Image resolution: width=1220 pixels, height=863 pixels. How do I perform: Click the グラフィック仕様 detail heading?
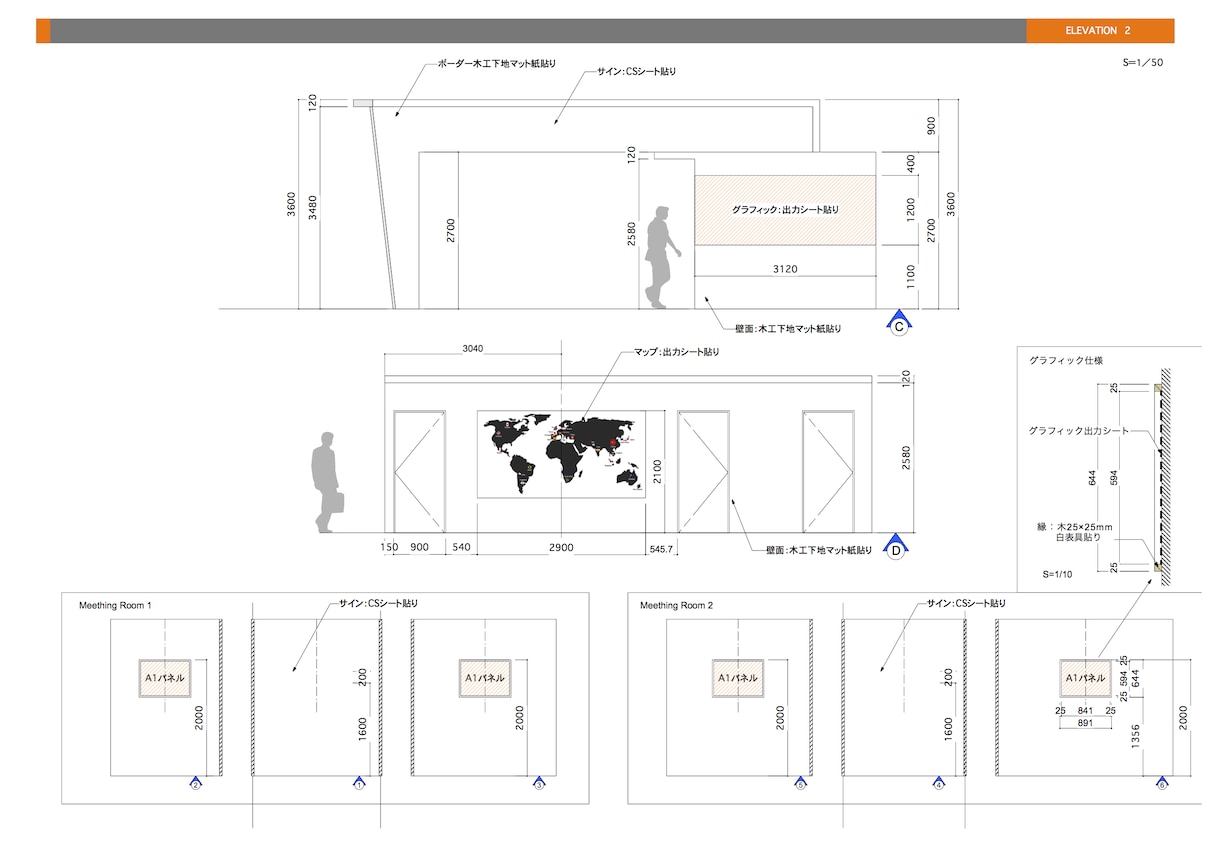click(x=1066, y=360)
